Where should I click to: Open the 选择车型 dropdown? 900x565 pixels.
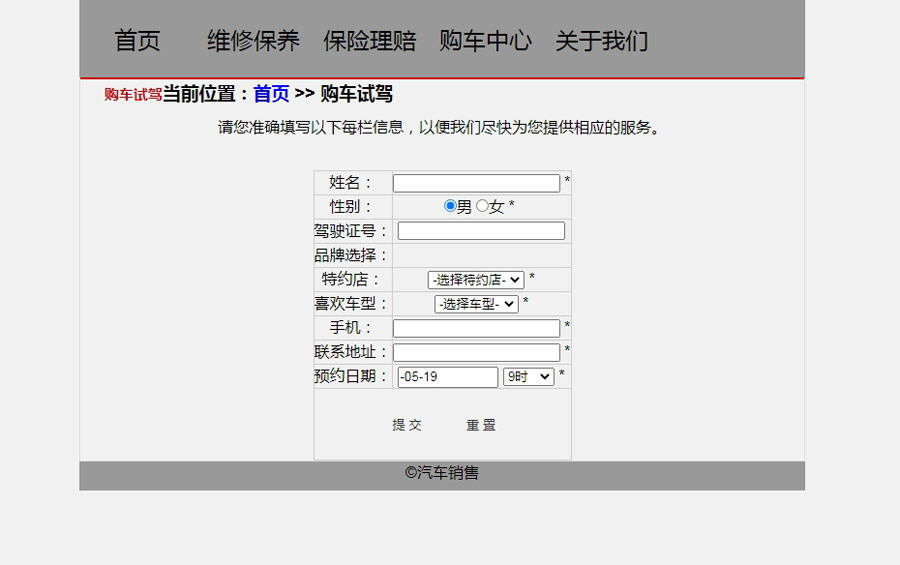coord(476,304)
